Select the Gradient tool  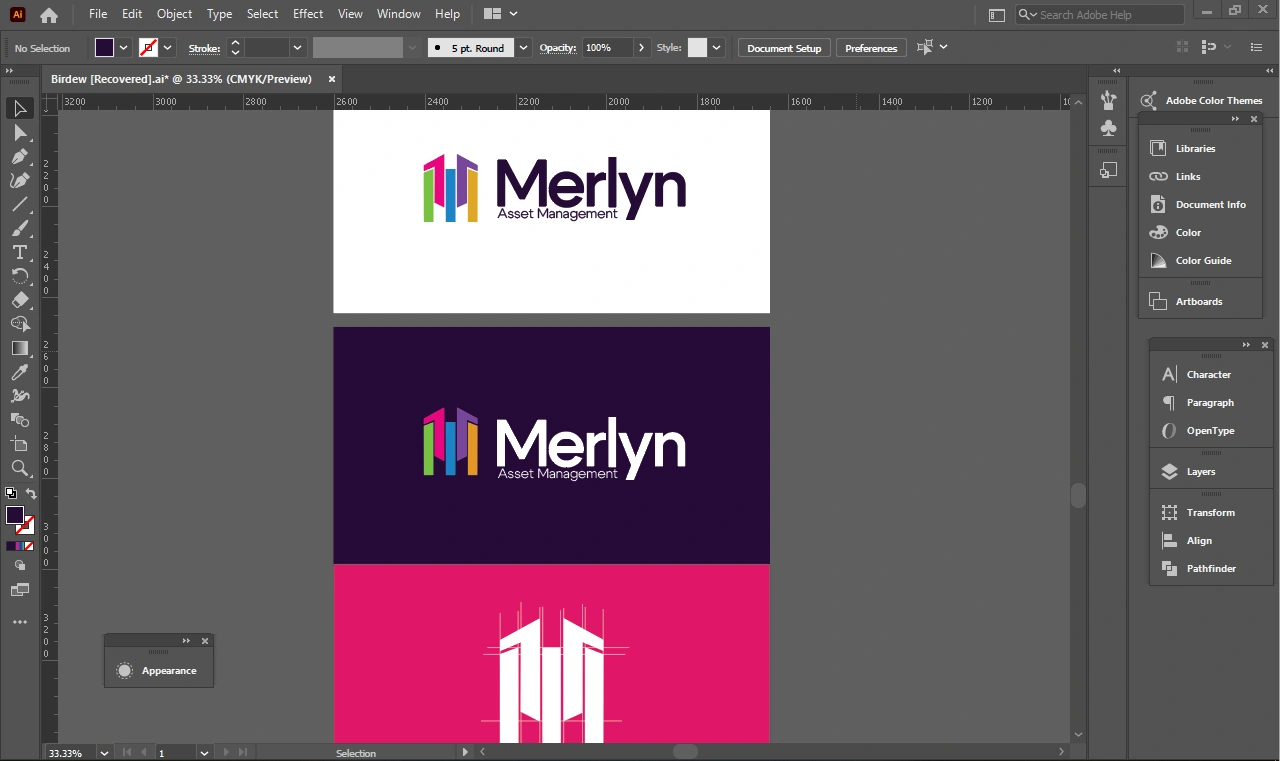point(19,348)
